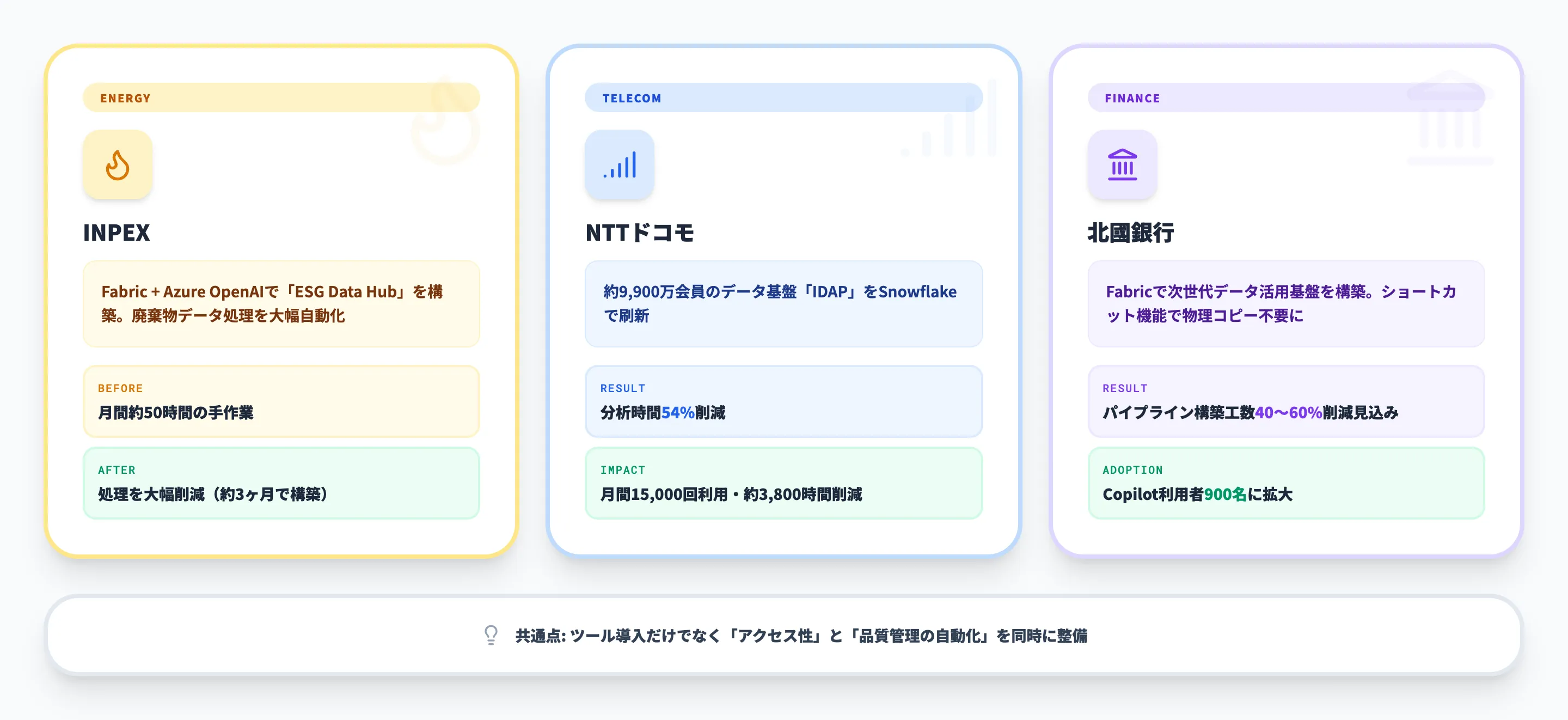1568x720 pixels.
Task: Select the ENERGY category badge
Action: [126, 97]
